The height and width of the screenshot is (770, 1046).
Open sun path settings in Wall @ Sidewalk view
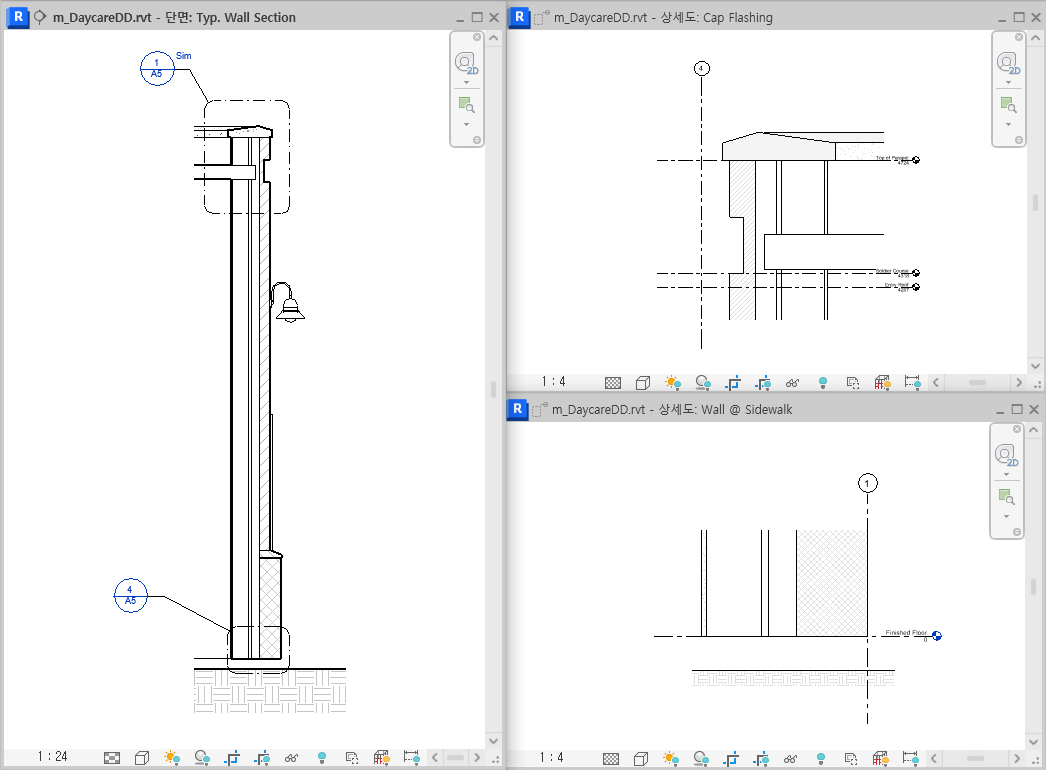point(670,758)
